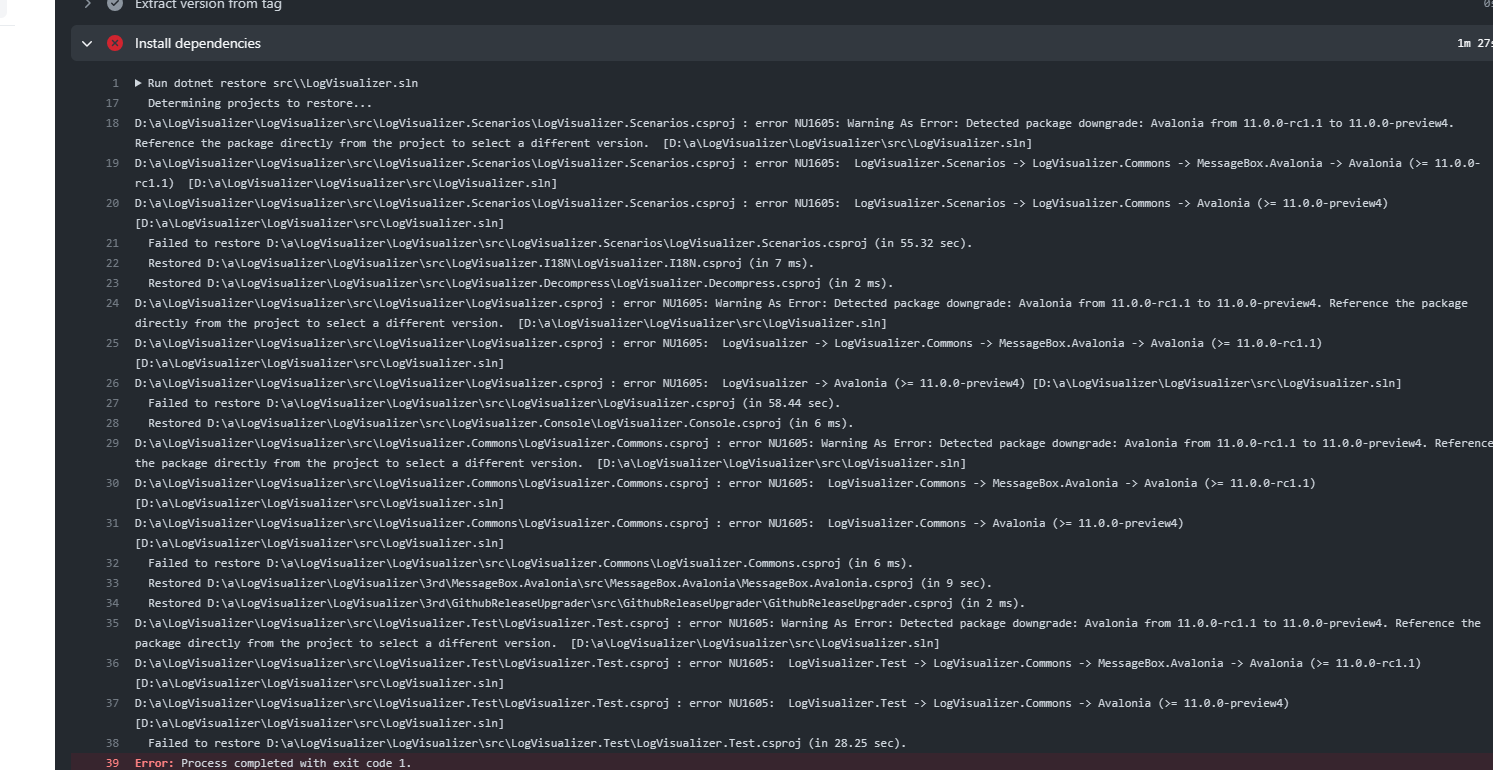Click the Extract version from tag step title

click(208, 5)
